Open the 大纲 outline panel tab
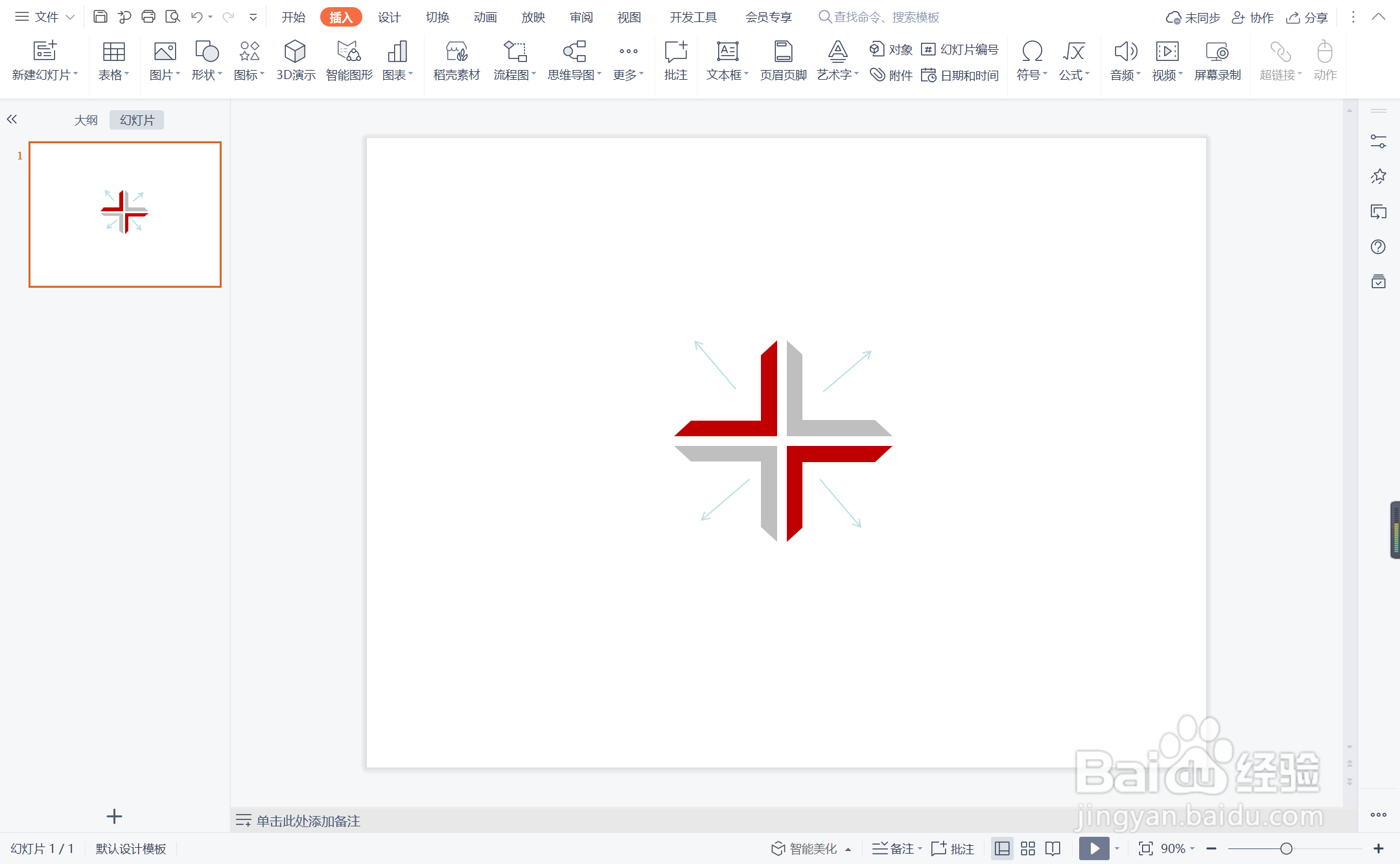Image resolution: width=1400 pixels, height=864 pixels. pyautogui.click(x=86, y=120)
